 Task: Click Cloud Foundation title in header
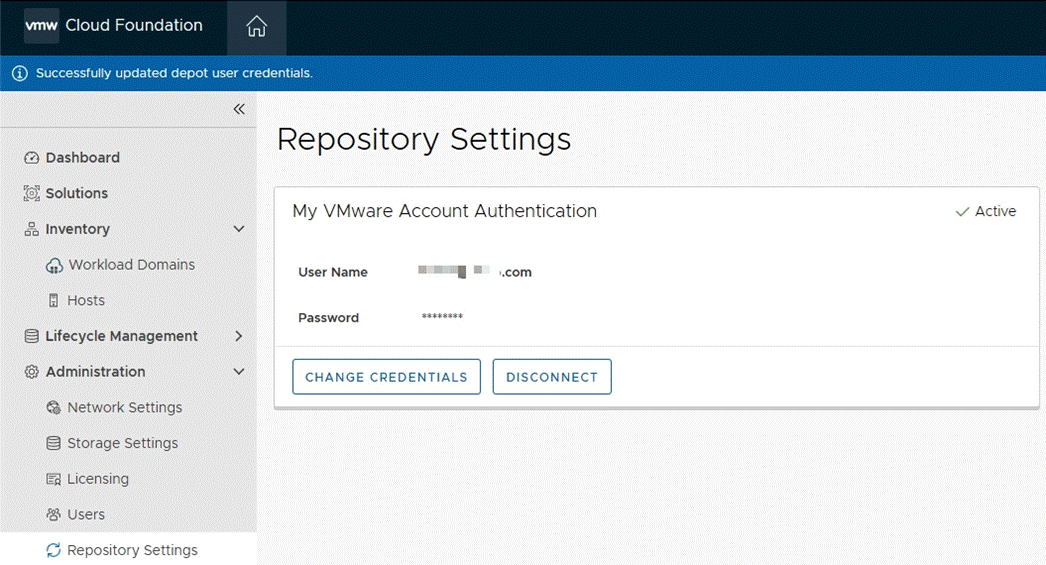134,25
